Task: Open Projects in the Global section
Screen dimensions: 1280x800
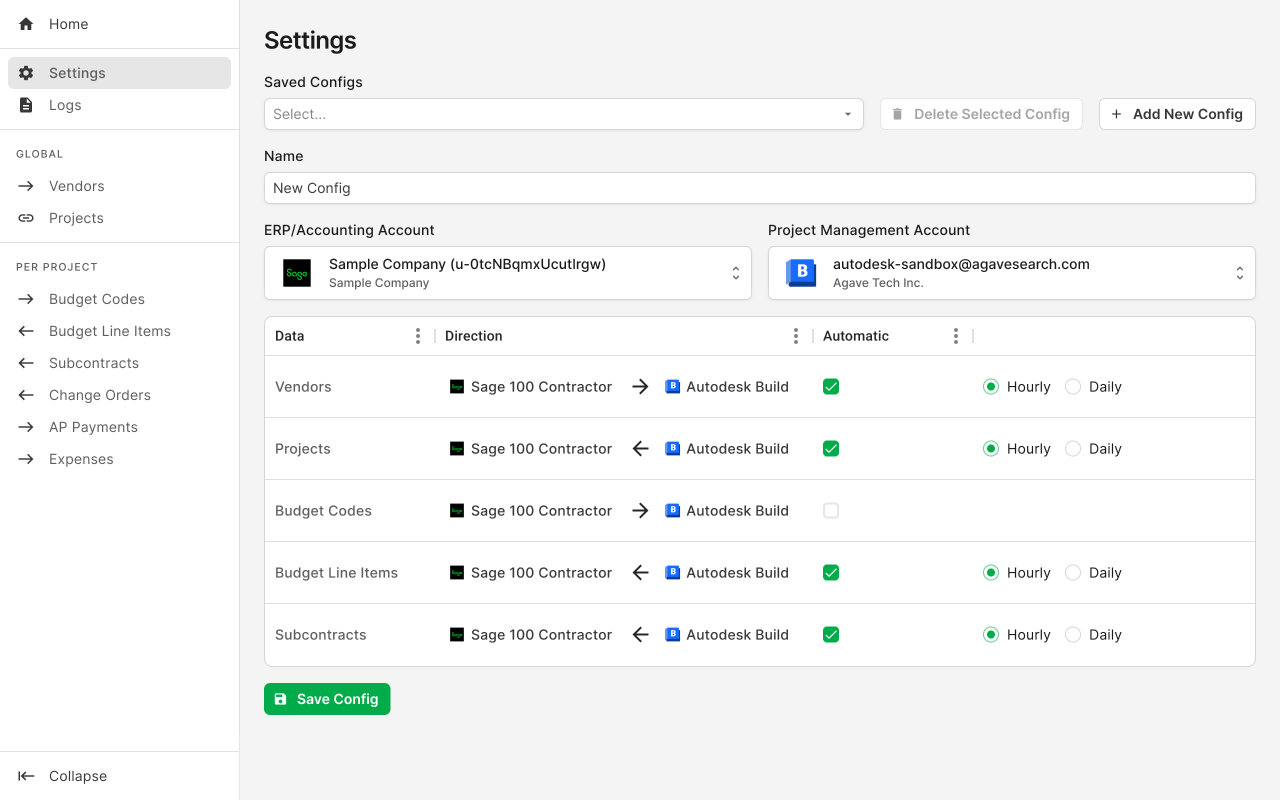Action: [119, 218]
